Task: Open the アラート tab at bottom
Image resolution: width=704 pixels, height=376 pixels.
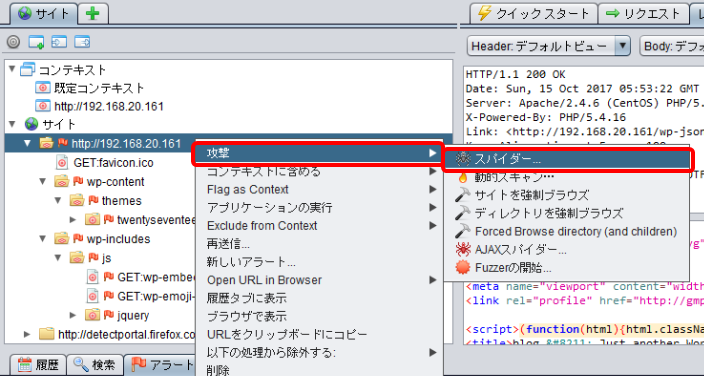Action: 160,365
